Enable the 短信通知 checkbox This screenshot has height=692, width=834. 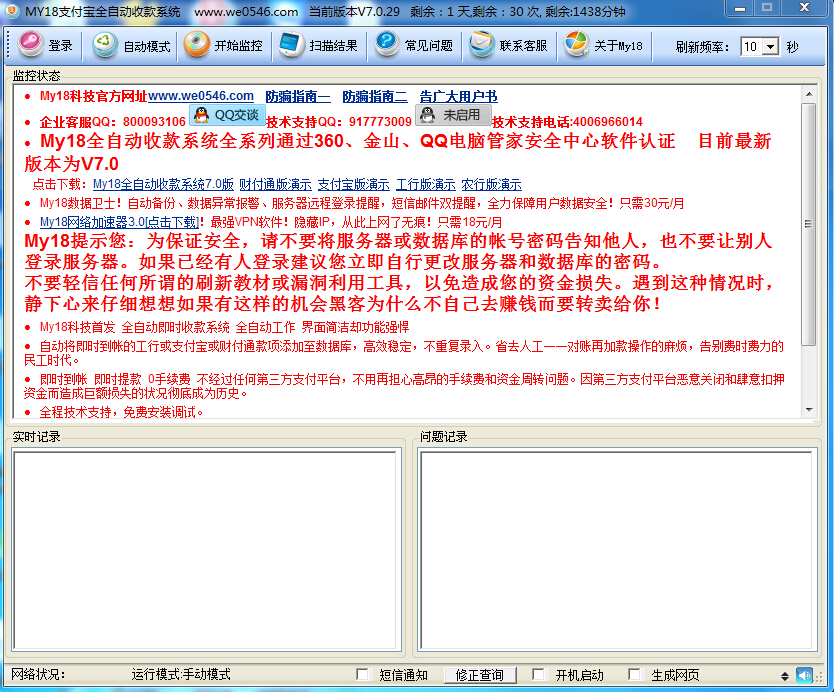[362, 674]
